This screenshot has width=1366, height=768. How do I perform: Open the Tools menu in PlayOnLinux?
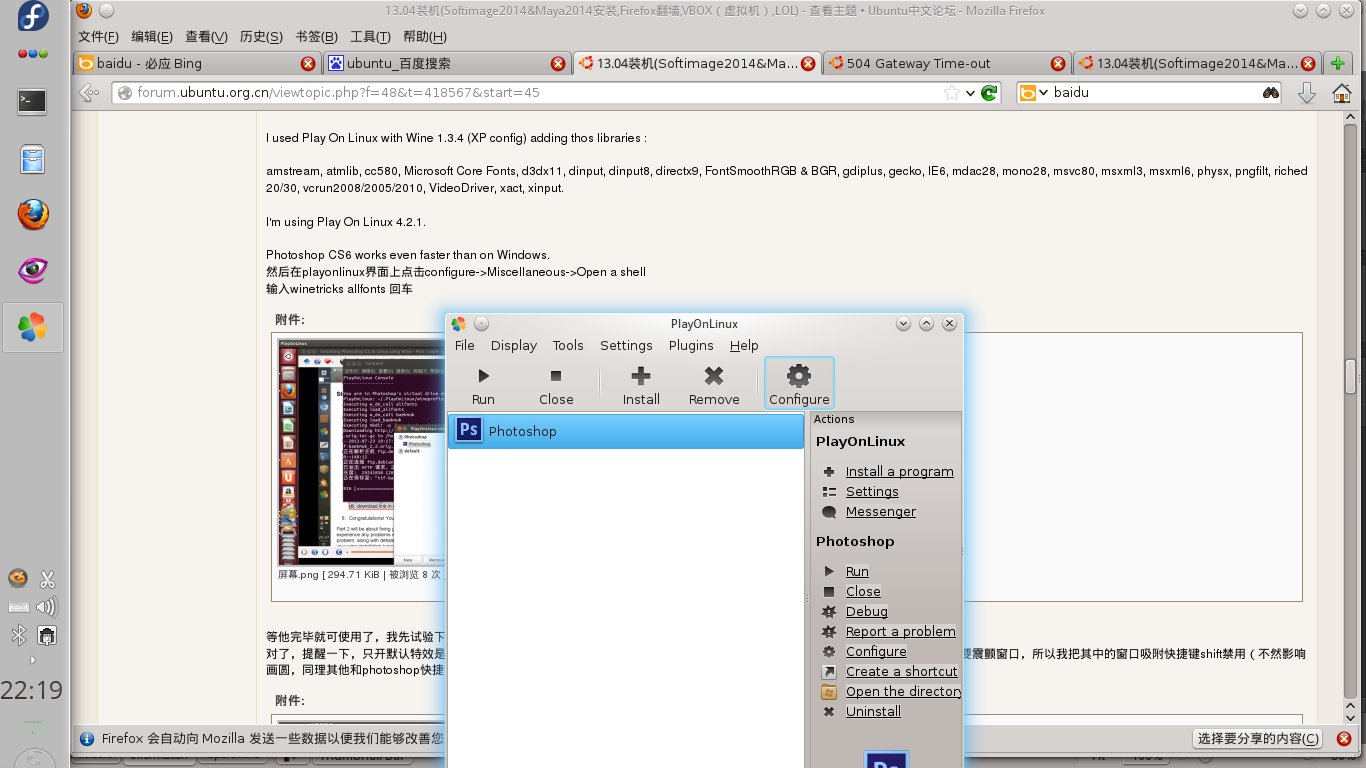click(568, 345)
